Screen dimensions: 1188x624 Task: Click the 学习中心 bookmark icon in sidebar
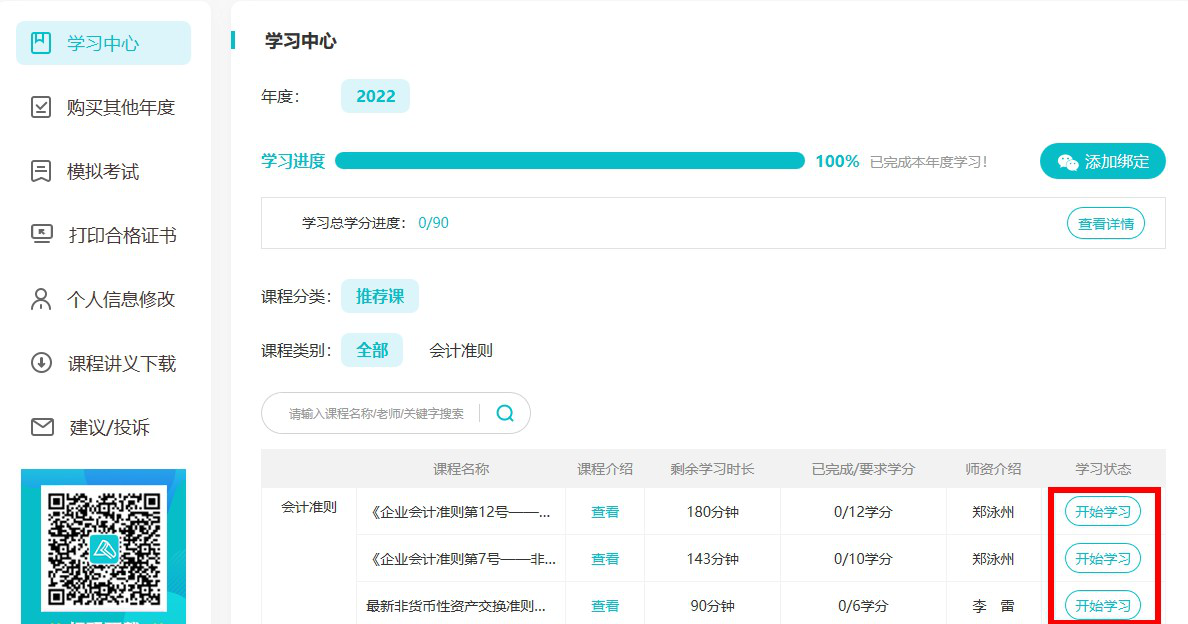click(x=41, y=43)
